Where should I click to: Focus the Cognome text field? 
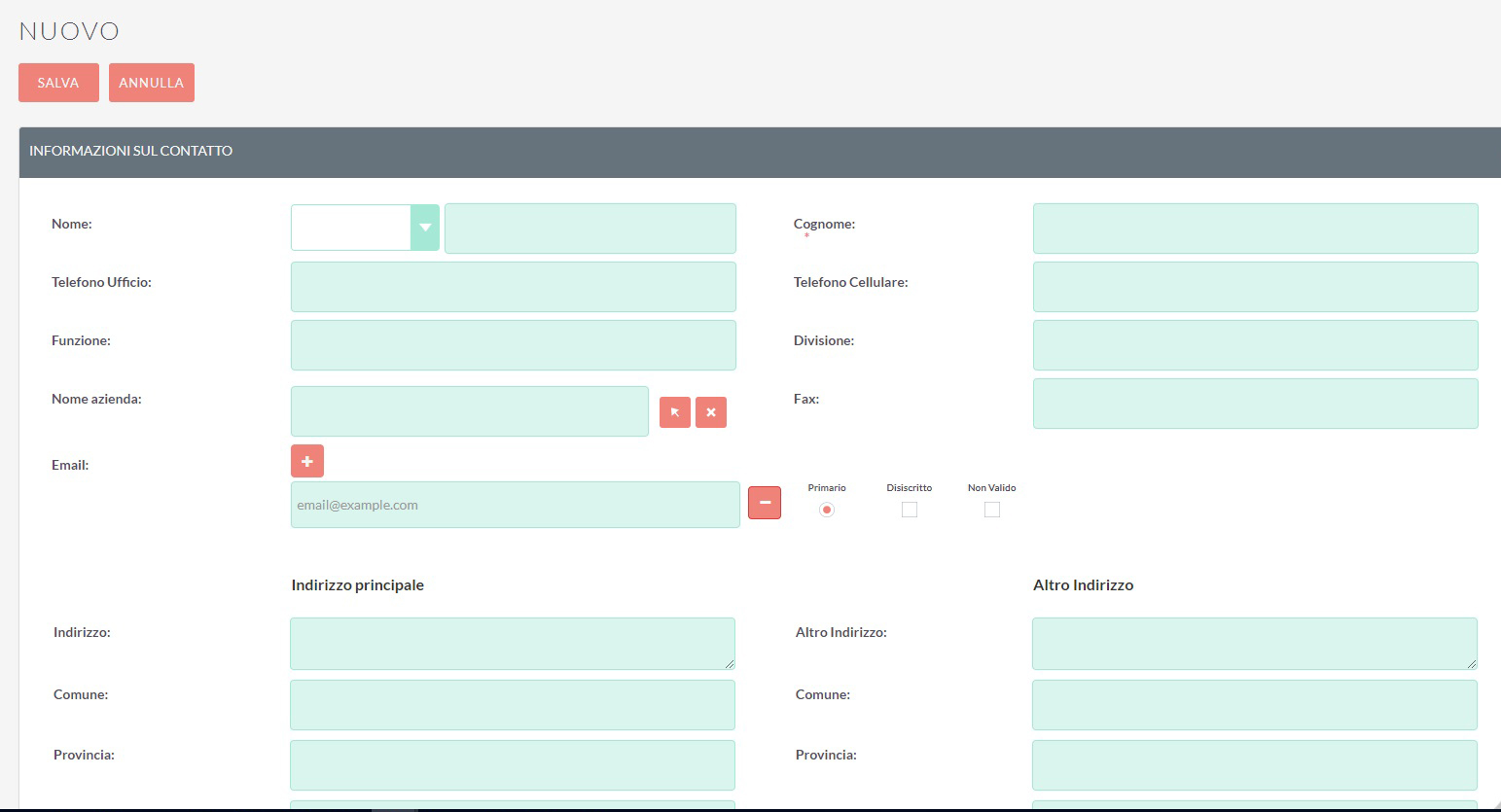1255,229
